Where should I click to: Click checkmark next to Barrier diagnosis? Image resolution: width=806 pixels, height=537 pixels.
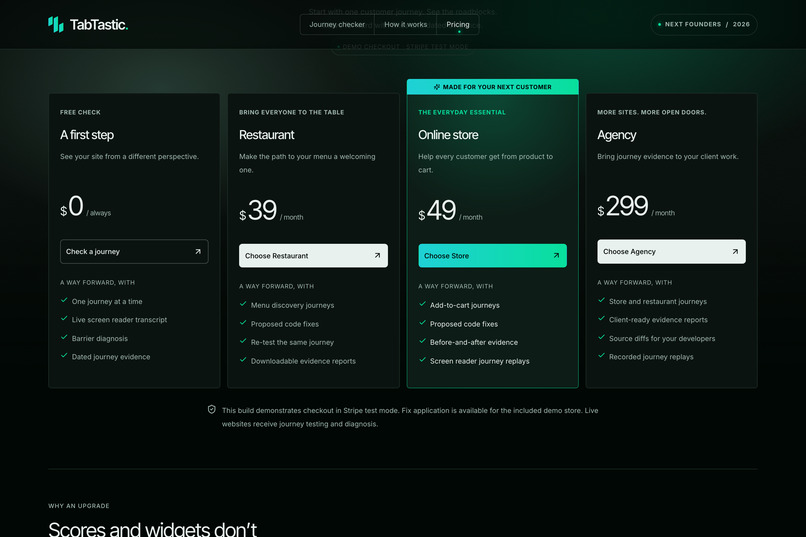coord(64,337)
